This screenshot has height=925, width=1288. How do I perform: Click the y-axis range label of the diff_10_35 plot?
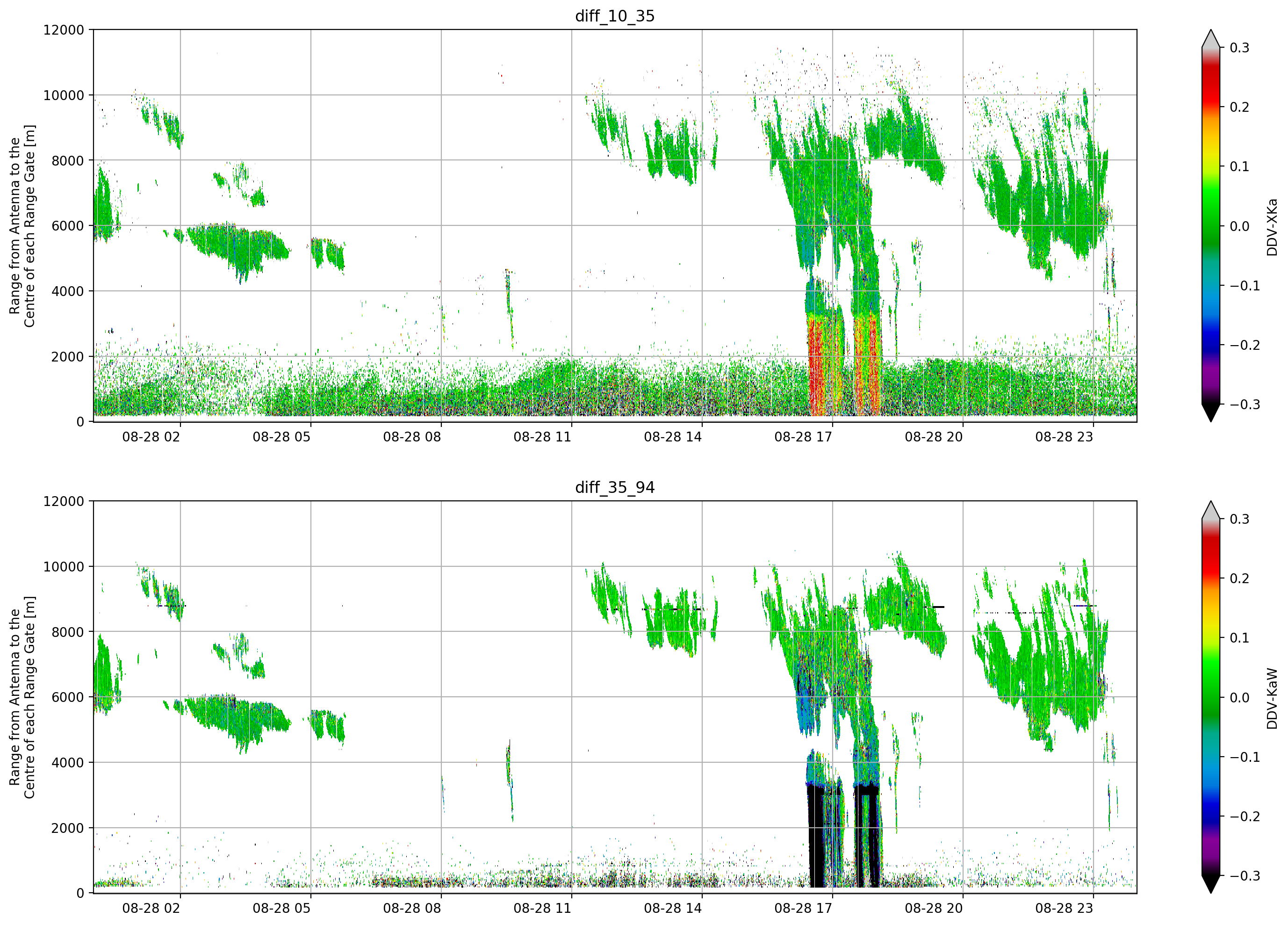tap(22, 225)
